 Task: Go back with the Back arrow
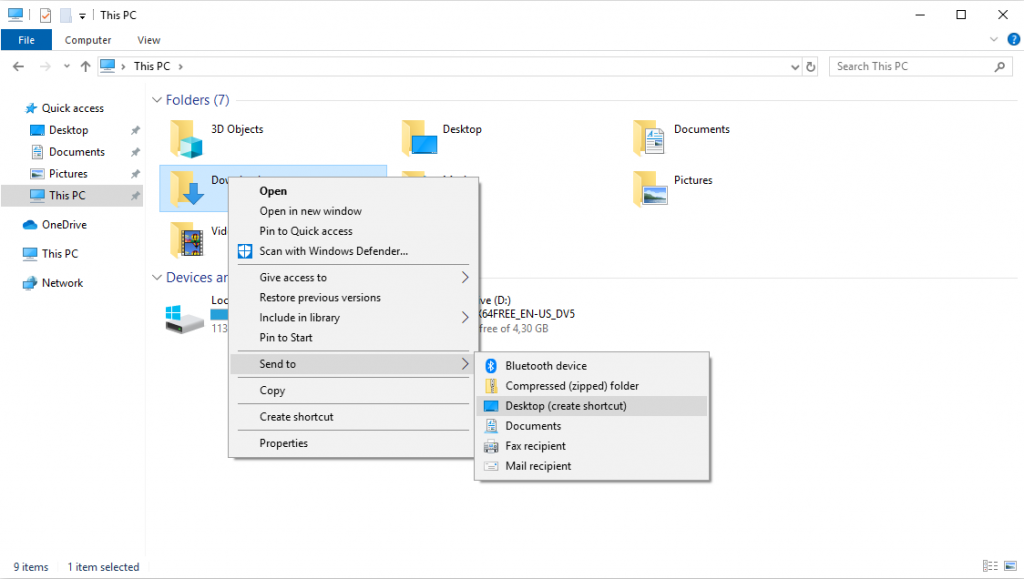pos(18,67)
